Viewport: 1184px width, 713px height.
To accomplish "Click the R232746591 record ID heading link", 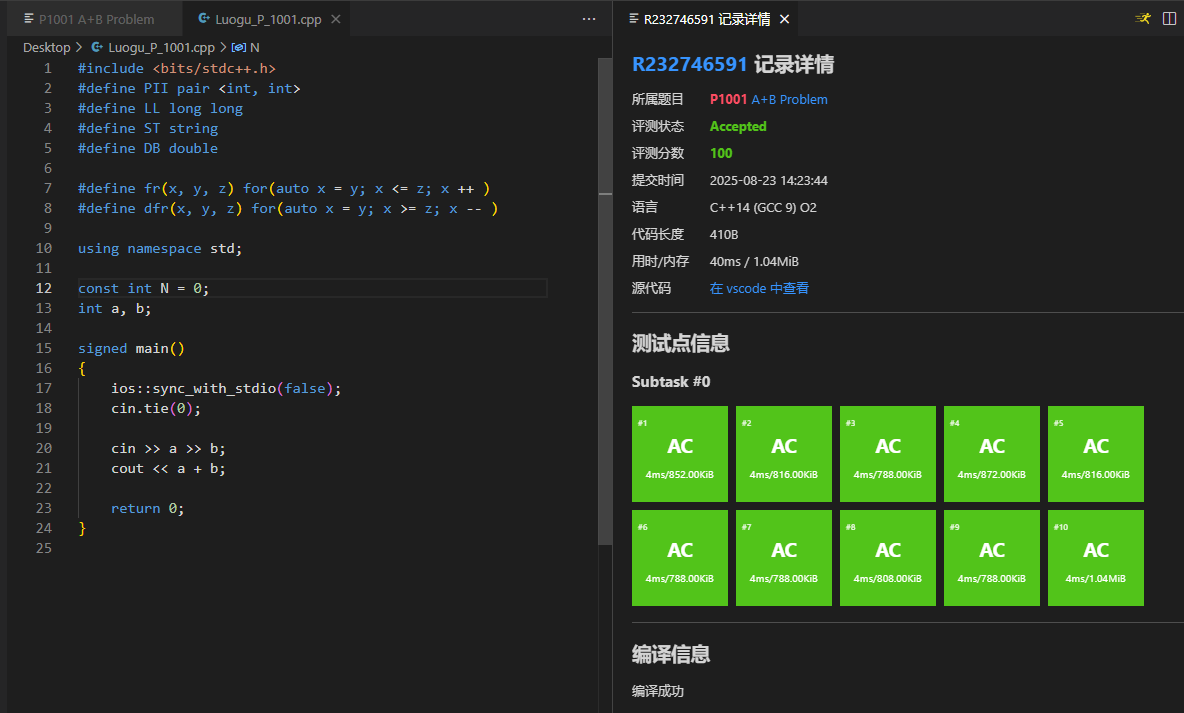I will coord(689,65).
